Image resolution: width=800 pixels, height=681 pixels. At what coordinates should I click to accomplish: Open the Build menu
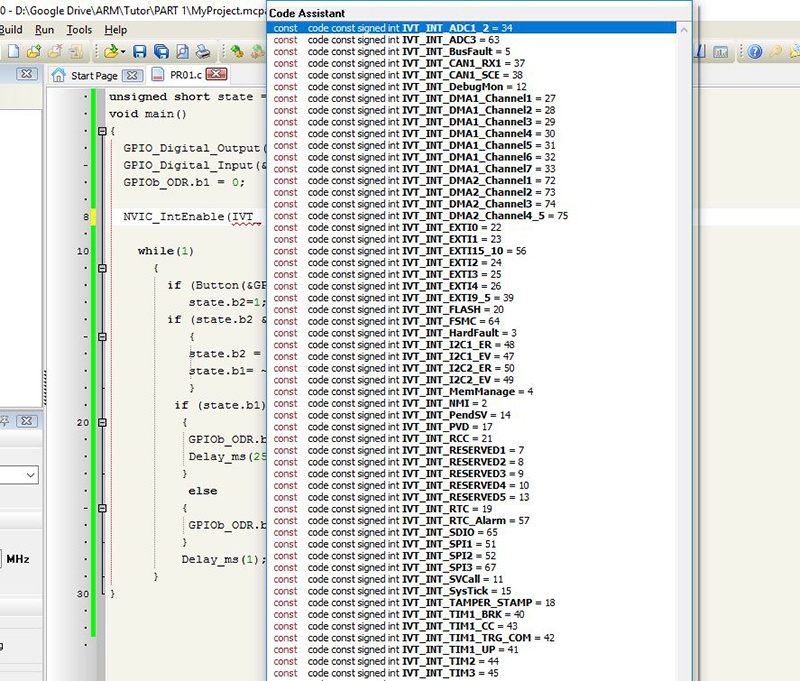(11, 30)
